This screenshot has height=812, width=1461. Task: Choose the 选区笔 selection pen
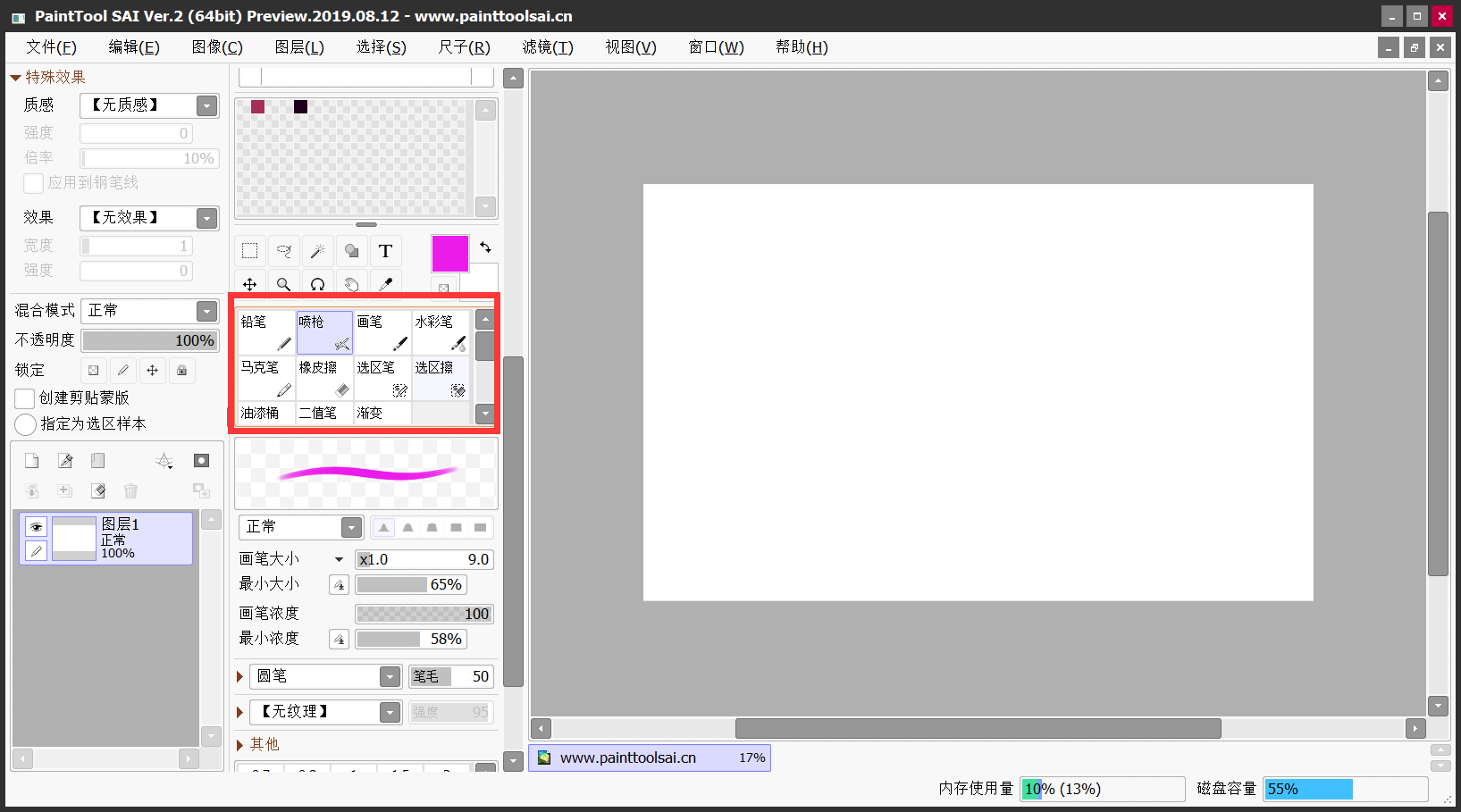[382, 378]
